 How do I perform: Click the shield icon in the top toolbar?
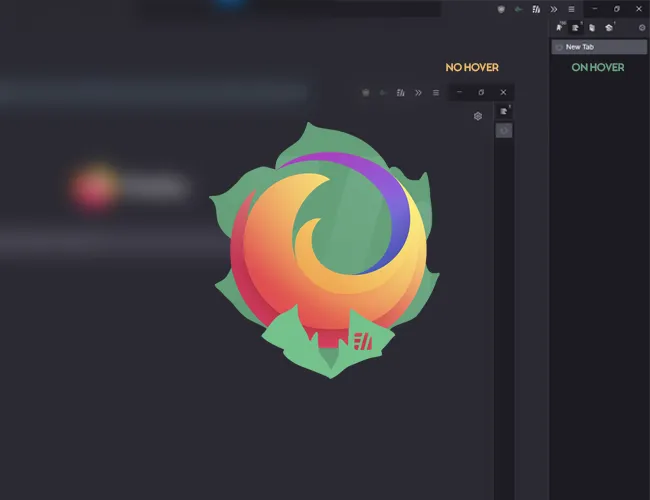(501, 9)
